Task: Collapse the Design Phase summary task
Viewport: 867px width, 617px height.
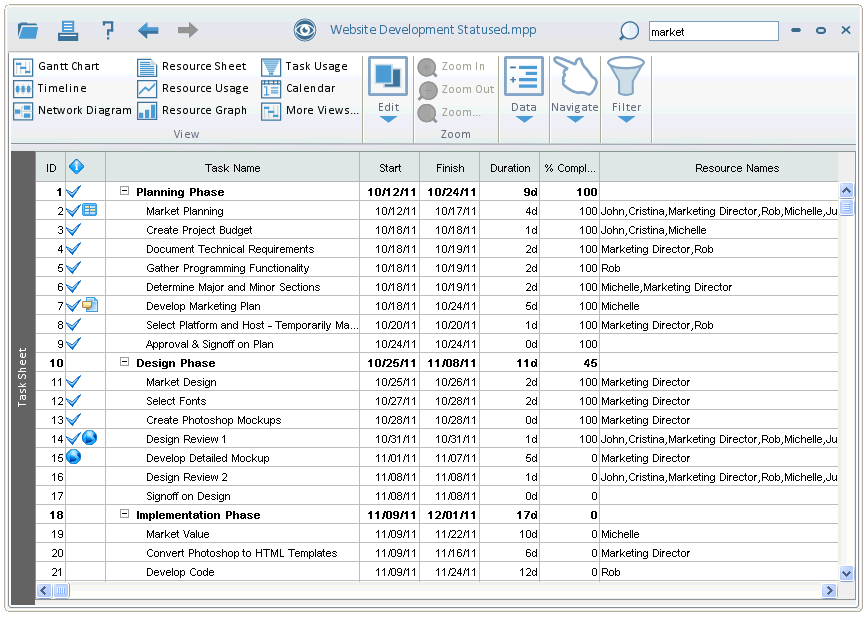Action: [123, 362]
